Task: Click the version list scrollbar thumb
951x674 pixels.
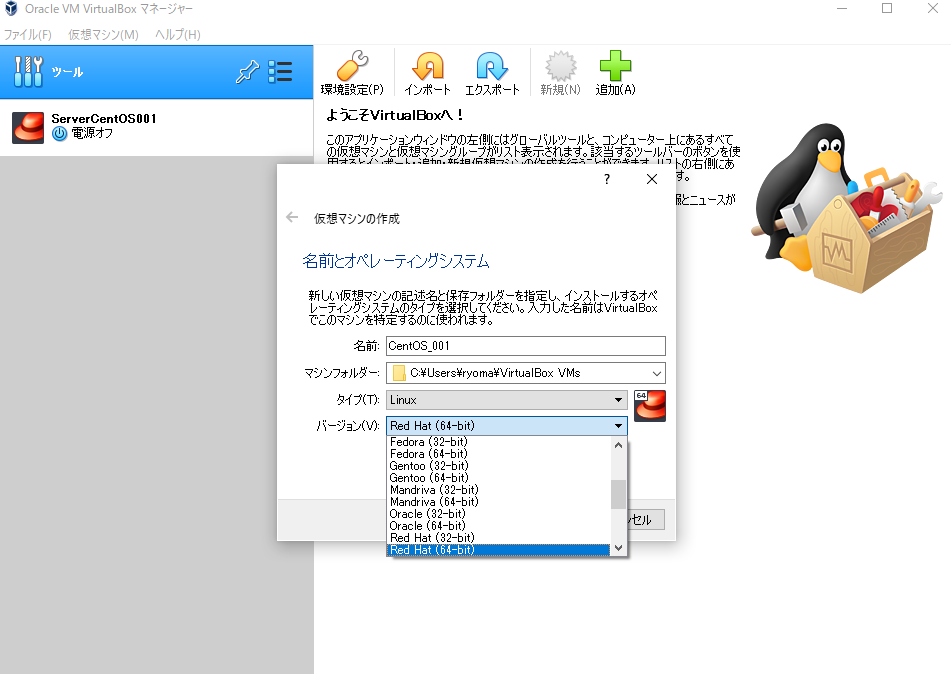Action: pos(618,494)
